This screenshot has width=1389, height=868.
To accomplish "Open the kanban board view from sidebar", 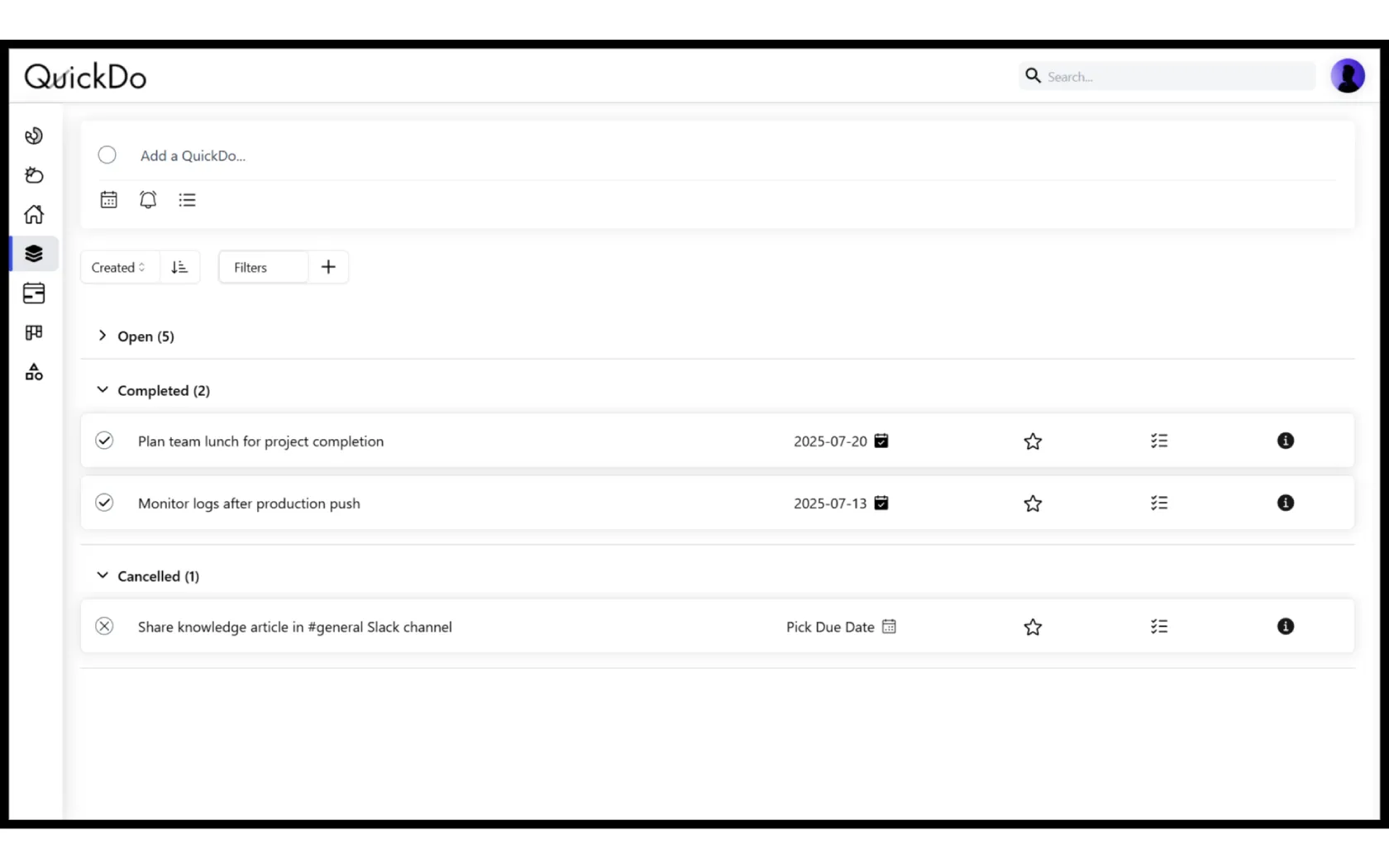I will (x=34, y=332).
